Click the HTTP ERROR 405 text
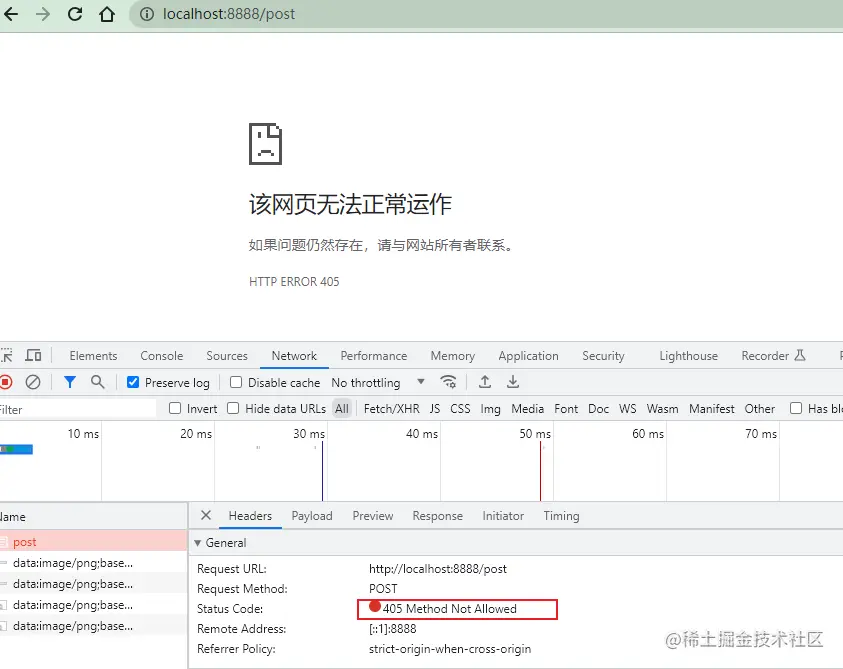The image size is (843, 669). (294, 281)
